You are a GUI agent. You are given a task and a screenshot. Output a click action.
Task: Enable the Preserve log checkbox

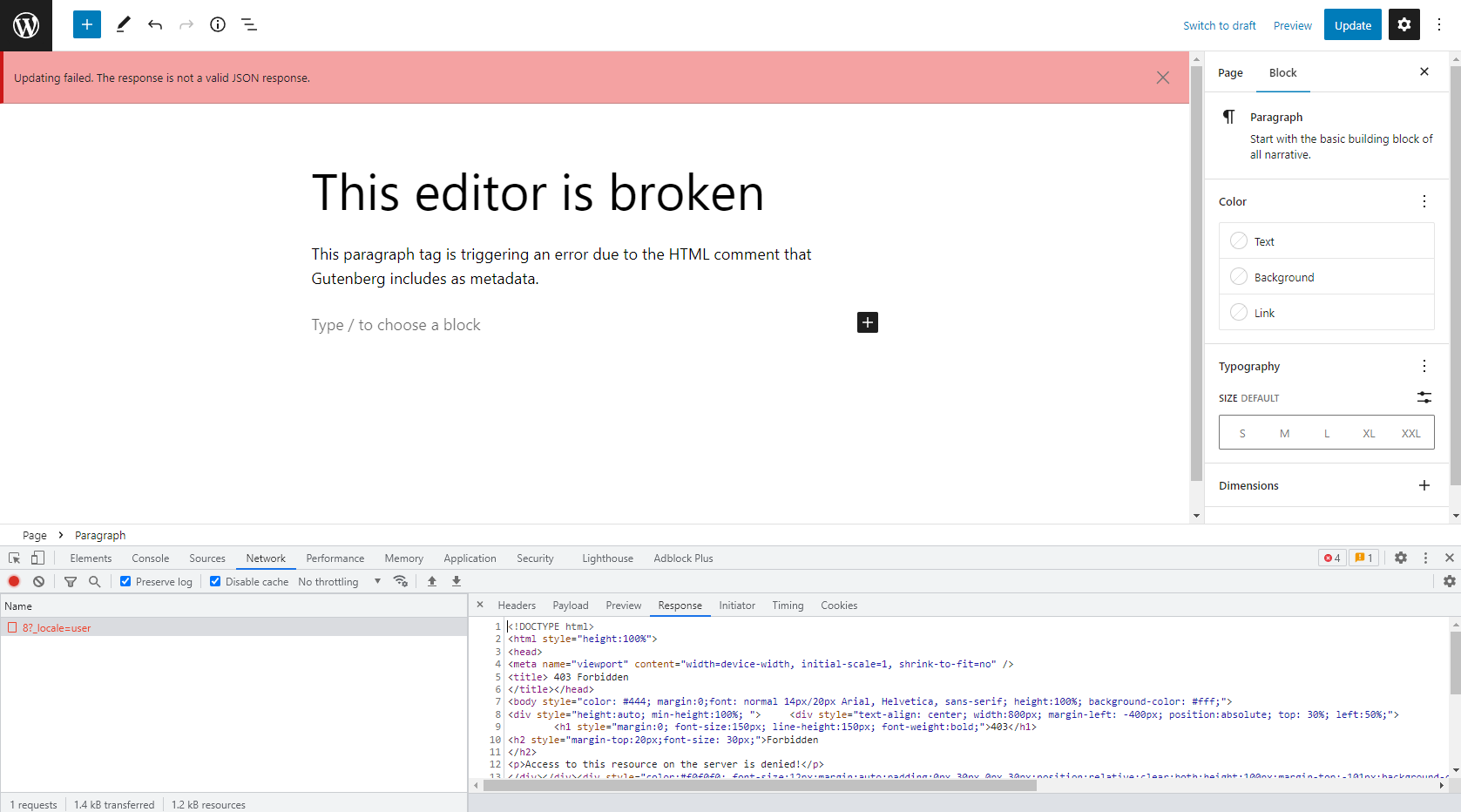click(x=125, y=581)
